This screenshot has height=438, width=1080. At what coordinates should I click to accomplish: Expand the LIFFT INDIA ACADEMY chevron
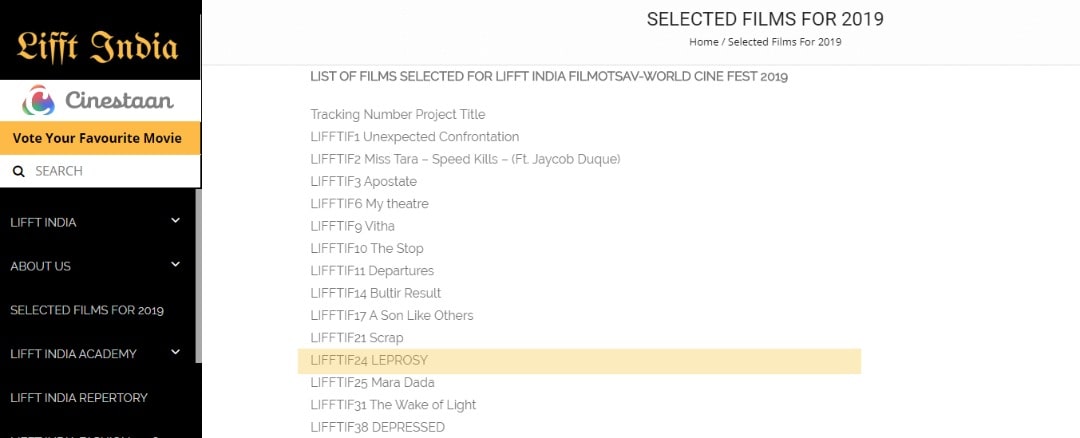[x=176, y=352]
